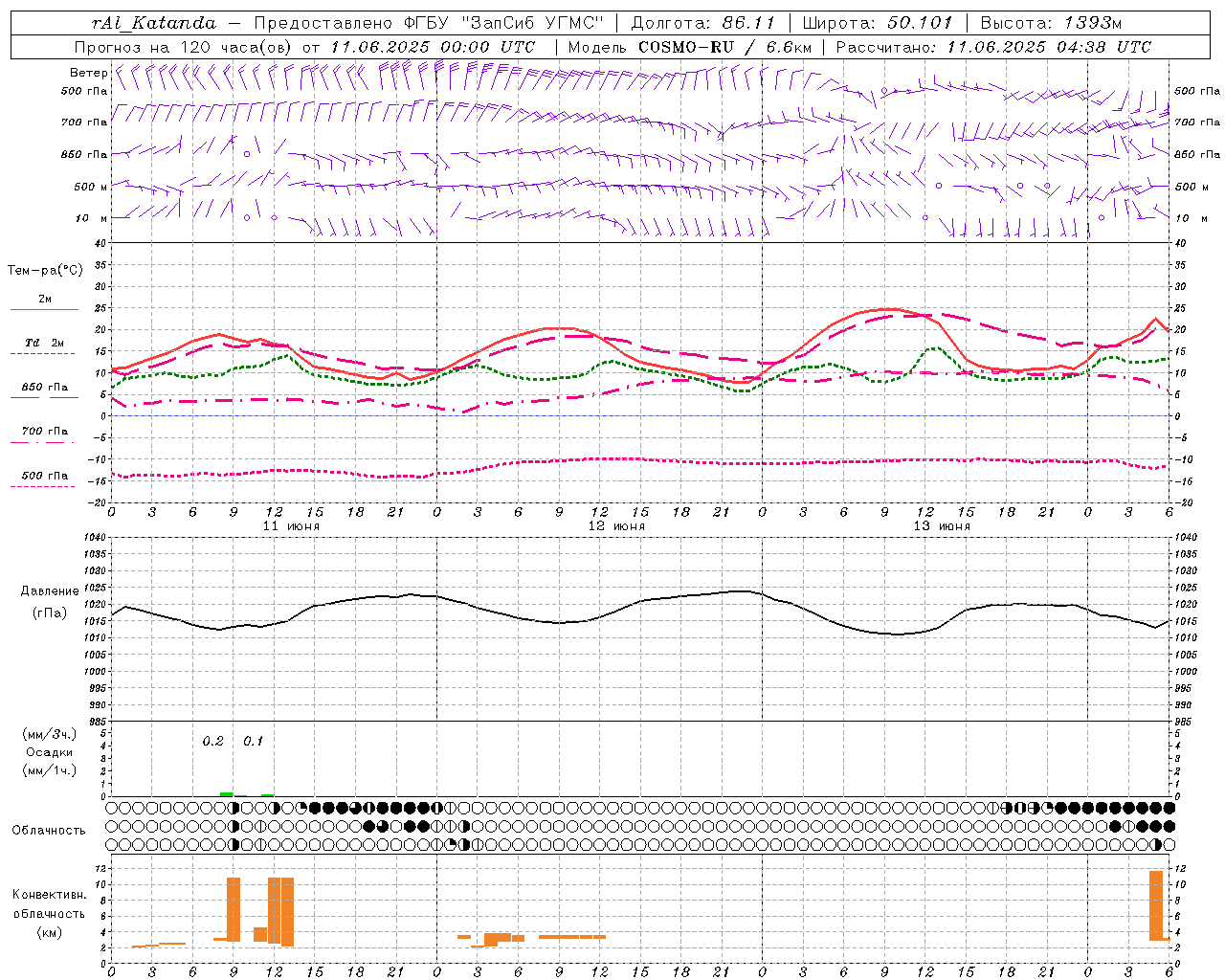
Task: Click the tall orange convective bar at hour 9, June 11
Action: pos(234,909)
